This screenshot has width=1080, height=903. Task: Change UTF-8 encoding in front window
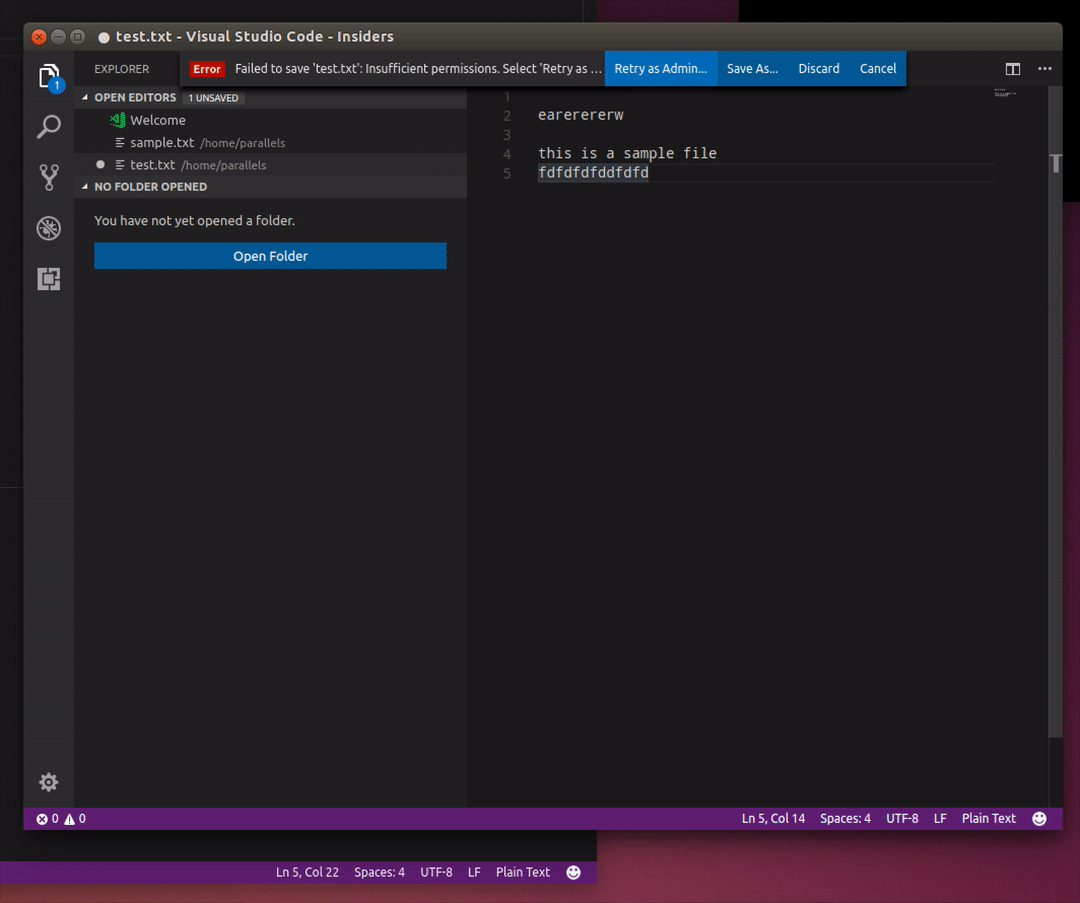click(x=902, y=818)
